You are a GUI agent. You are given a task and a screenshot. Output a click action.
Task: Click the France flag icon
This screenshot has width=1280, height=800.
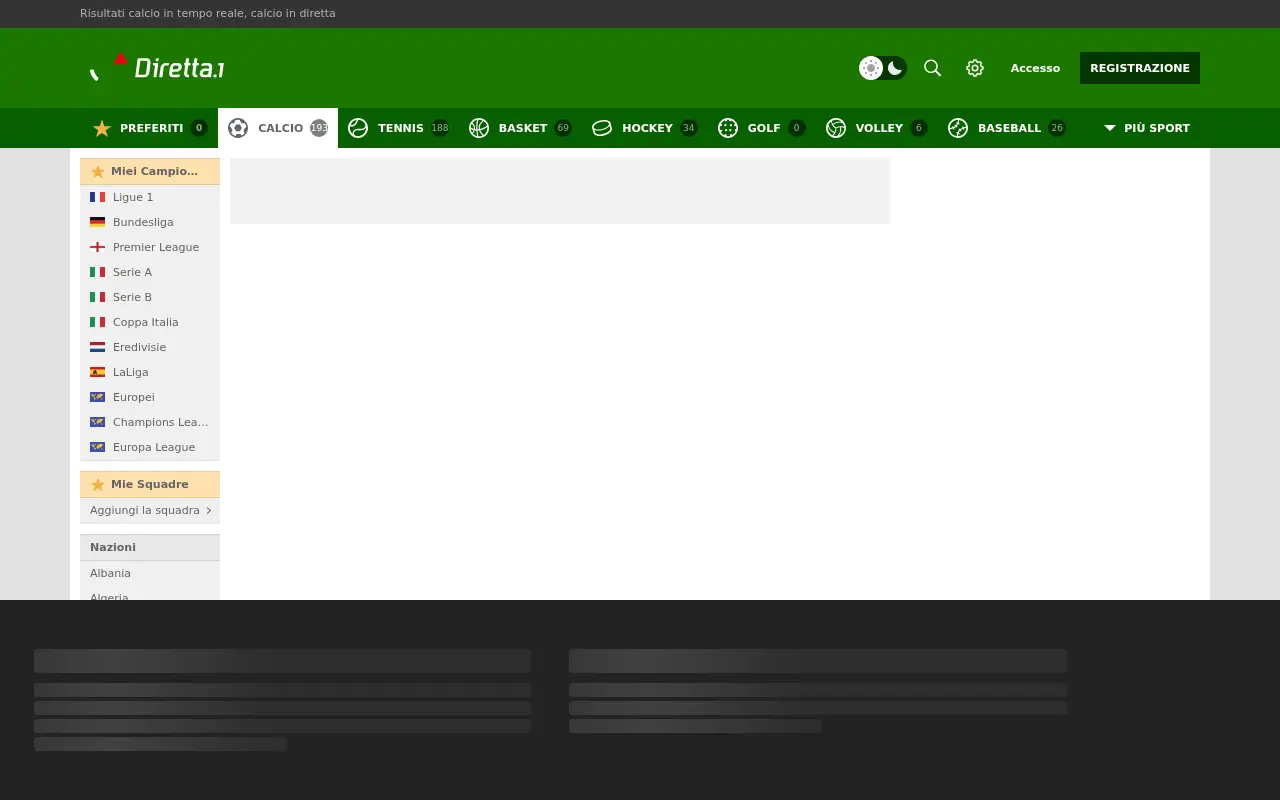(x=97, y=197)
